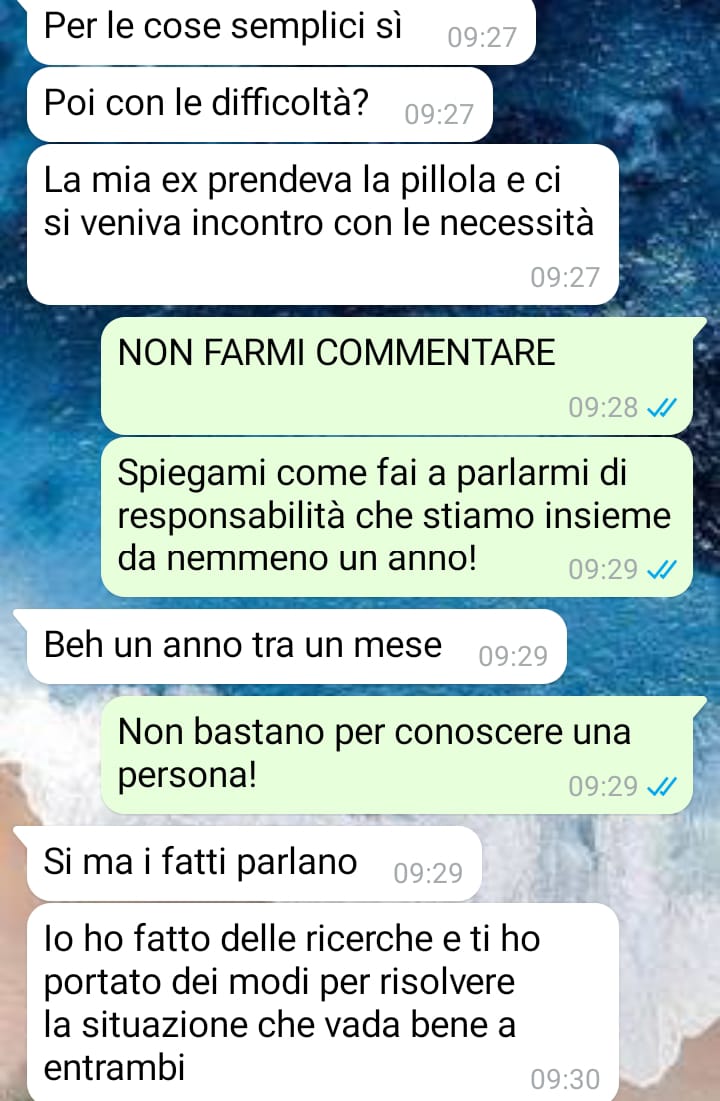
Task: Select the 'La mia ex prendeva la pillola' message
Action: click(322, 225)
